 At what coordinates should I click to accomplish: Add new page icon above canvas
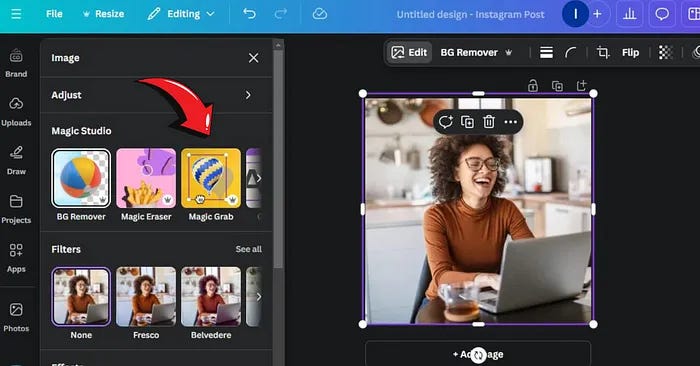click(x=581, y=86)
